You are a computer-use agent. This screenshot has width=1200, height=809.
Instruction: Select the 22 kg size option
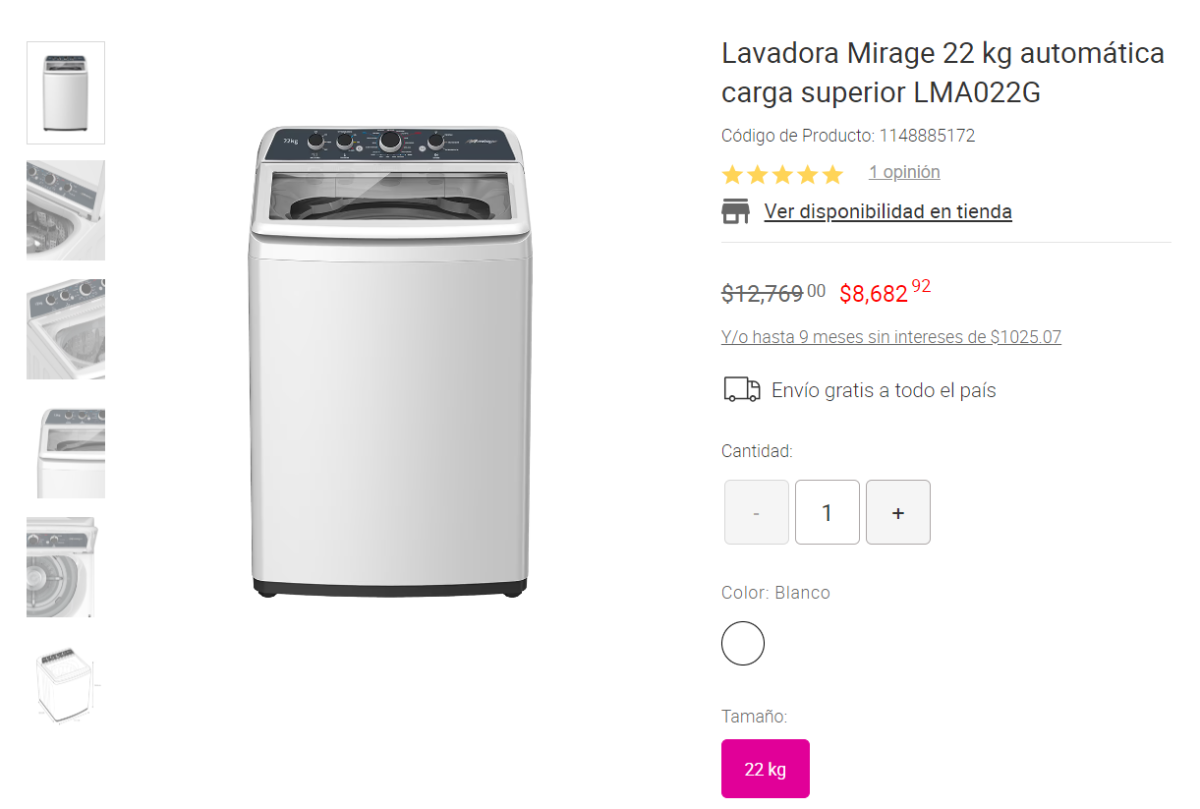[765, 769]
